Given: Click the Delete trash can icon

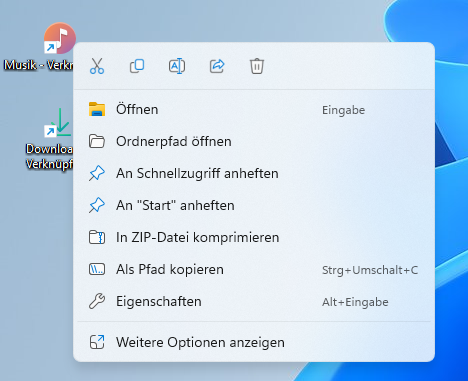Looking at the screenshot, I should (257, 66).
